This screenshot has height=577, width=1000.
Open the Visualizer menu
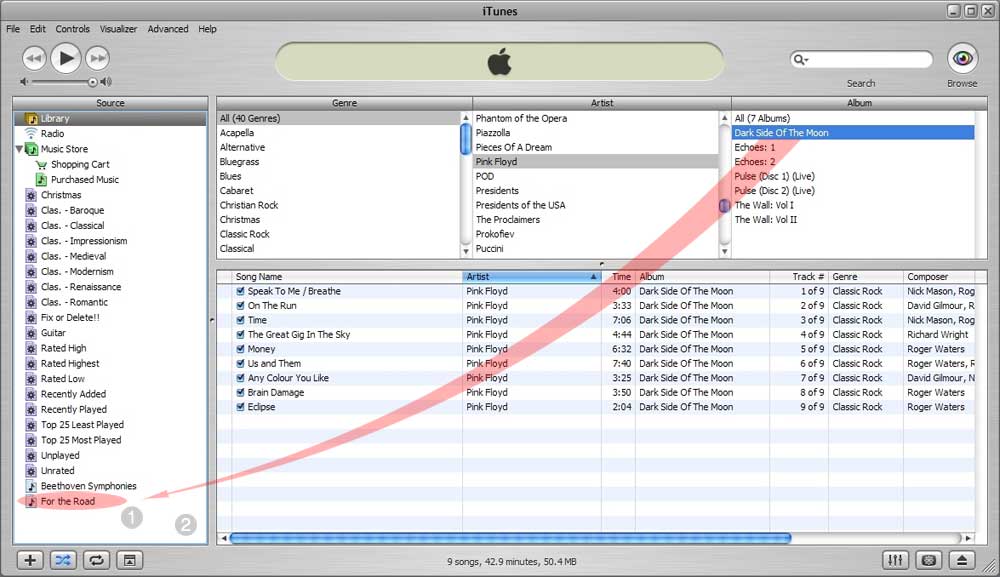pos(118,29)
